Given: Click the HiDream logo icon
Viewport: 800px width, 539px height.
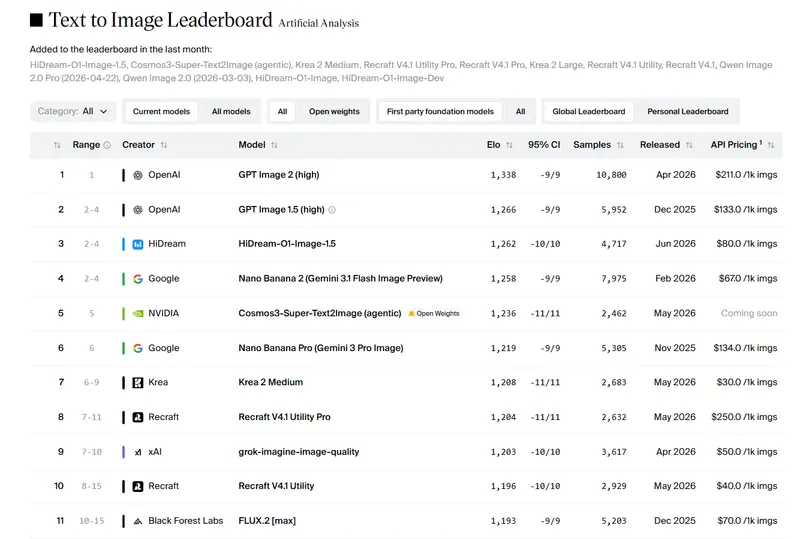Looking at the screenshot, I should click(x=138, y=244).
